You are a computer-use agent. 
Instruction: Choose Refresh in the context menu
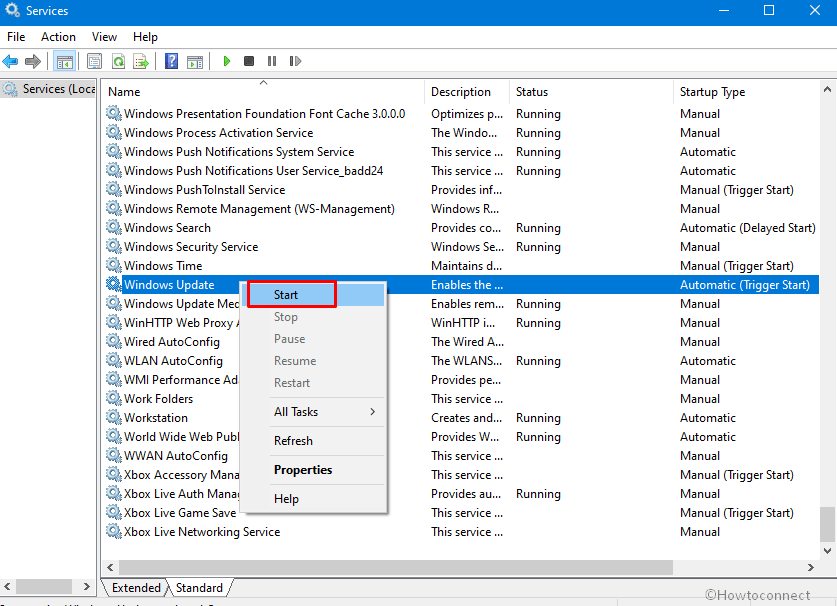(315, 440)
